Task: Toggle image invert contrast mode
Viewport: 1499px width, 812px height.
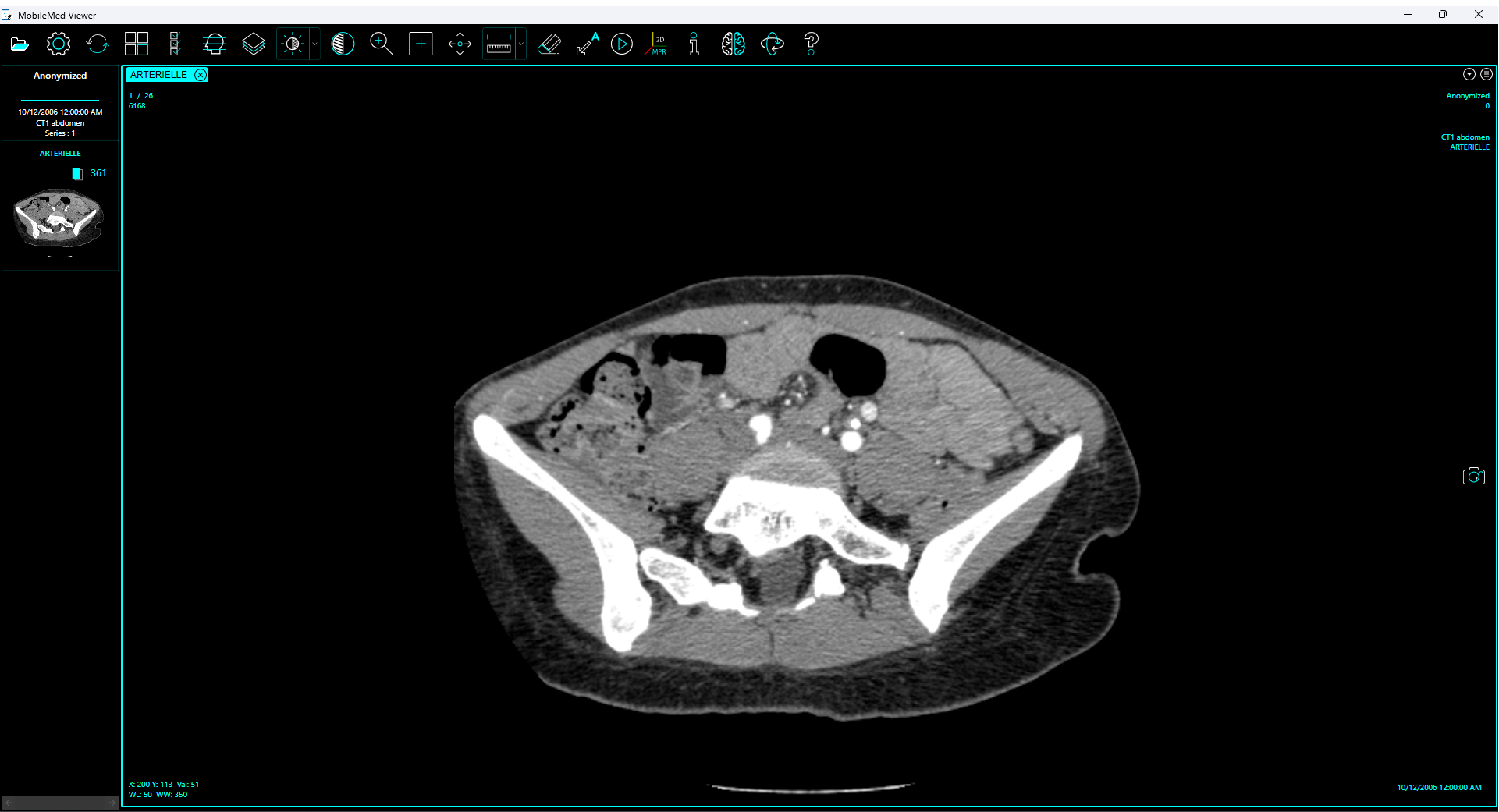Action: [343, 44]
